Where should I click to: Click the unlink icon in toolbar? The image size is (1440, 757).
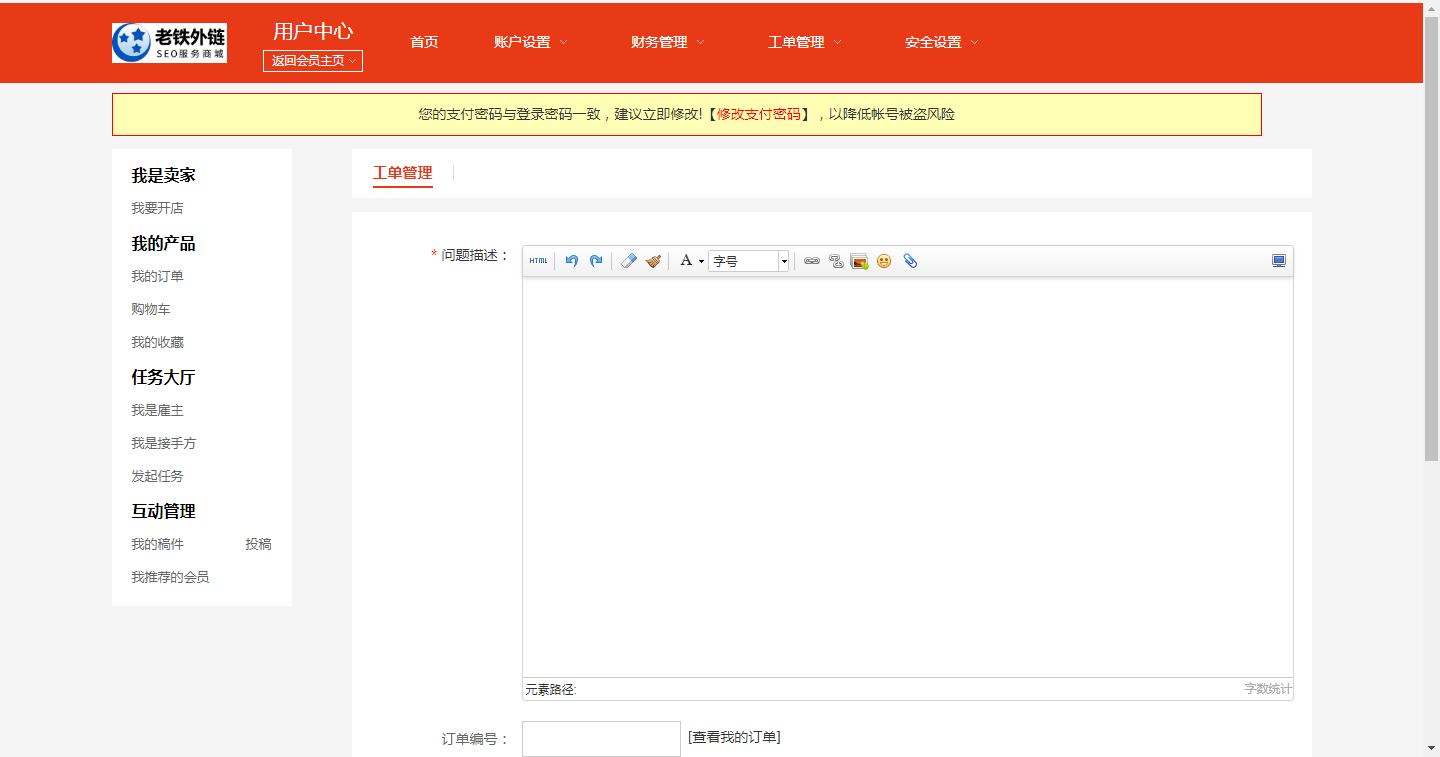836,261
